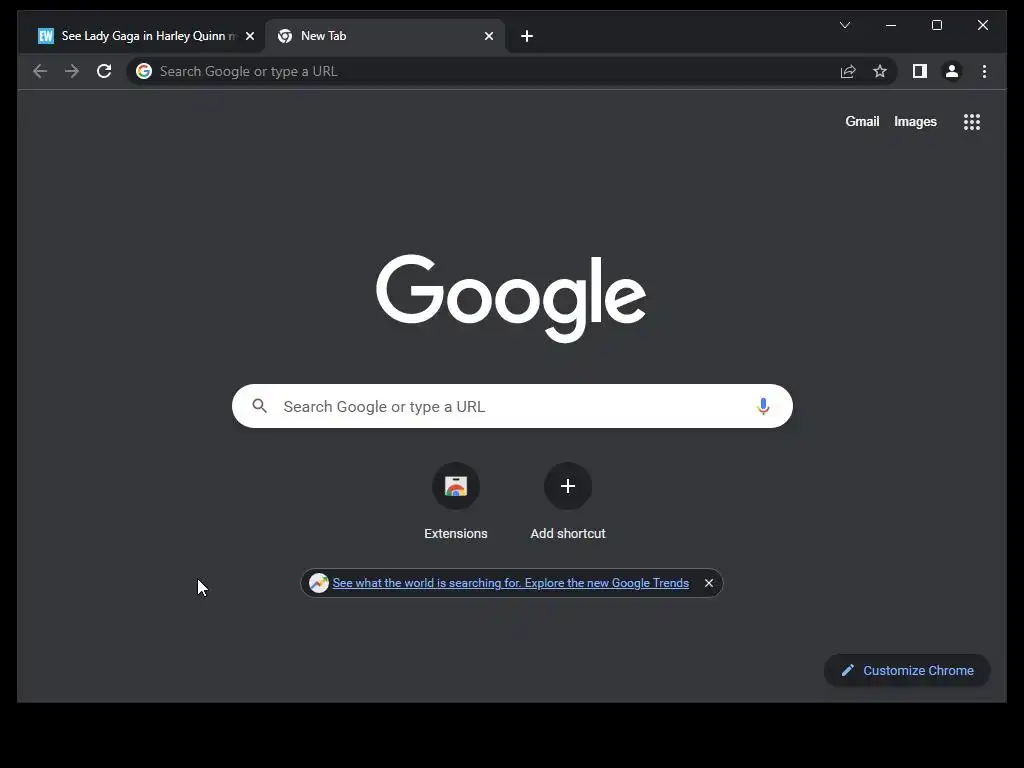Open the Gmail link
The width and height of the screenshot is (1024, 768).
click(x=862, y=121)
